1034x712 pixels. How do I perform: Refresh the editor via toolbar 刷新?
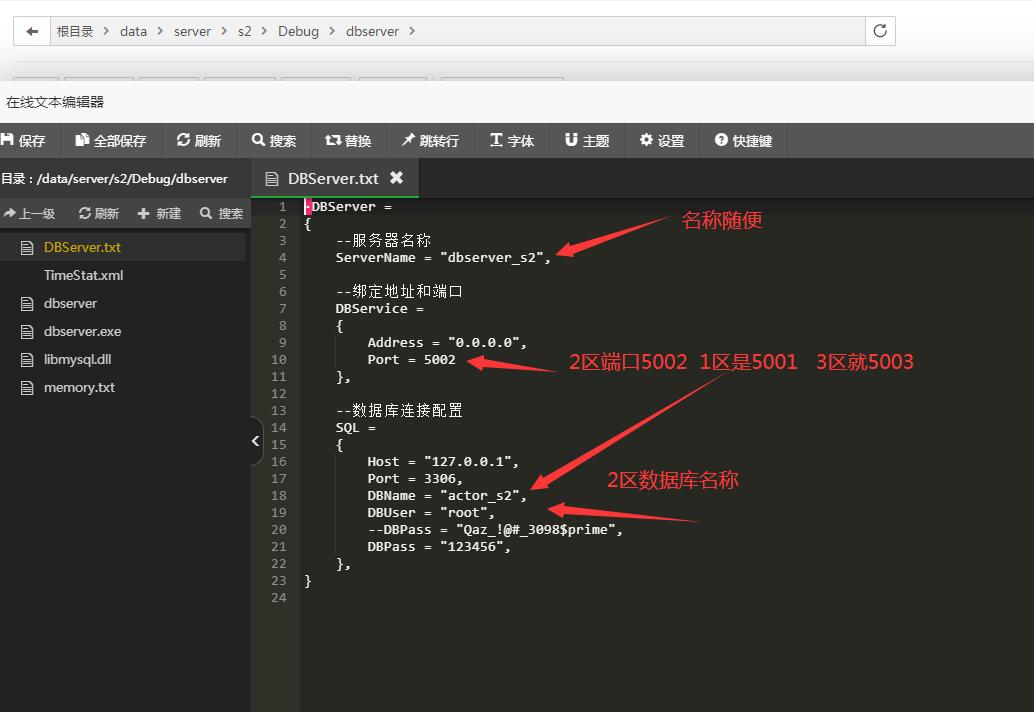[x=199, y=140]
